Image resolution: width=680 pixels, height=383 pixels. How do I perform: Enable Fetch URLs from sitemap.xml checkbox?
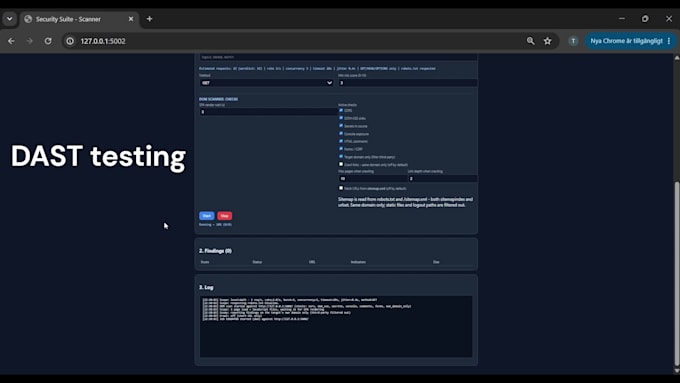click(341, 188)
